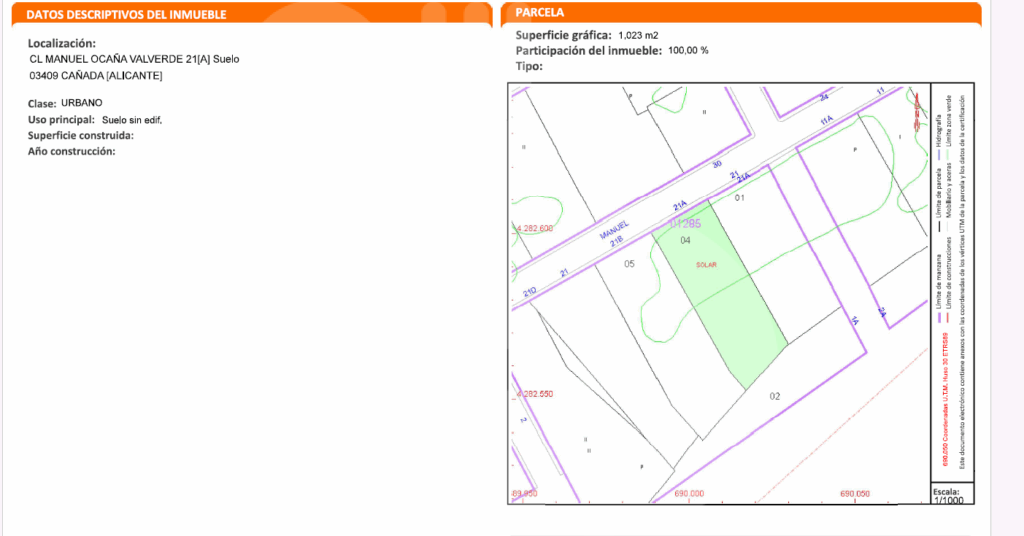This screenshot has height=536, width=1024.
Task: Click parcel number 05 on the map
Action: (630, 264)
